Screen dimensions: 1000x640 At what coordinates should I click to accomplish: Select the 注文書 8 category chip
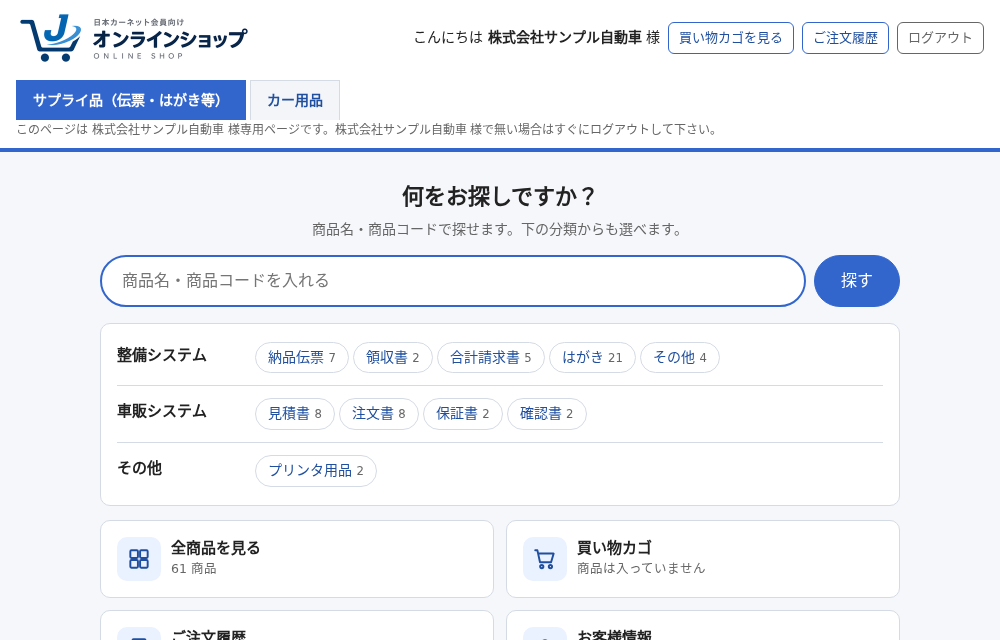click(379, 414)
